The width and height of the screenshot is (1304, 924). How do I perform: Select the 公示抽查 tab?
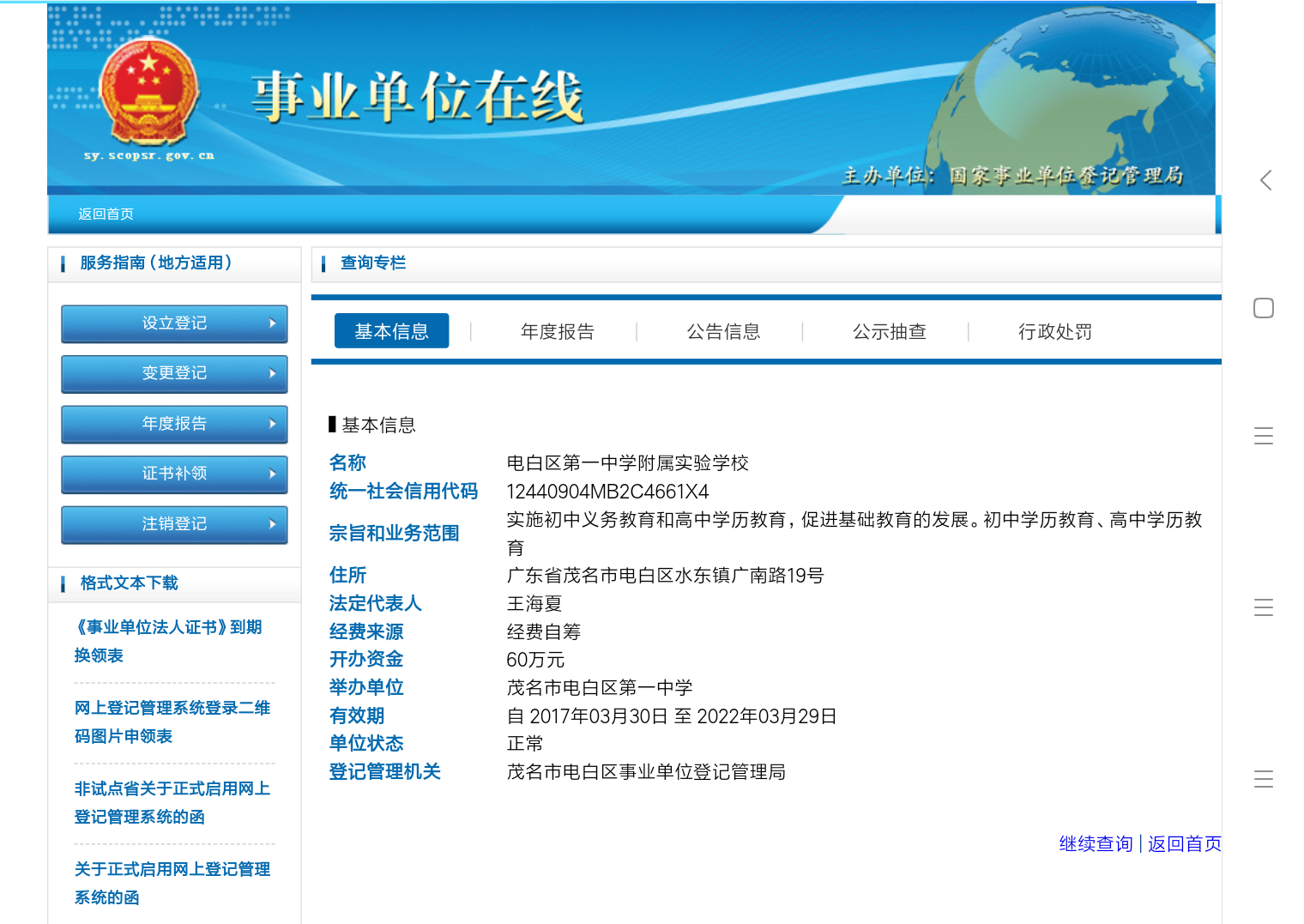tap(889, 332)
